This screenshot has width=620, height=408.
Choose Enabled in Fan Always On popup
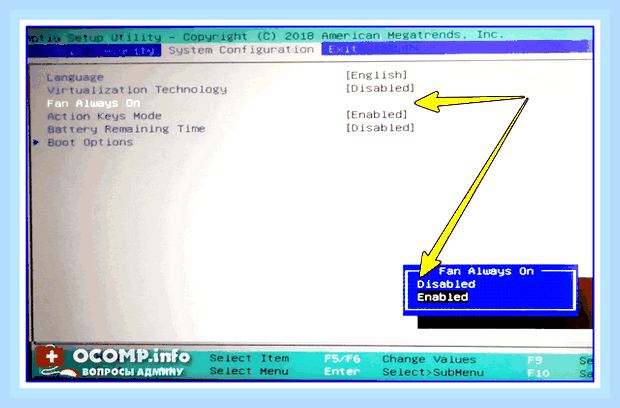click(442, 297)
